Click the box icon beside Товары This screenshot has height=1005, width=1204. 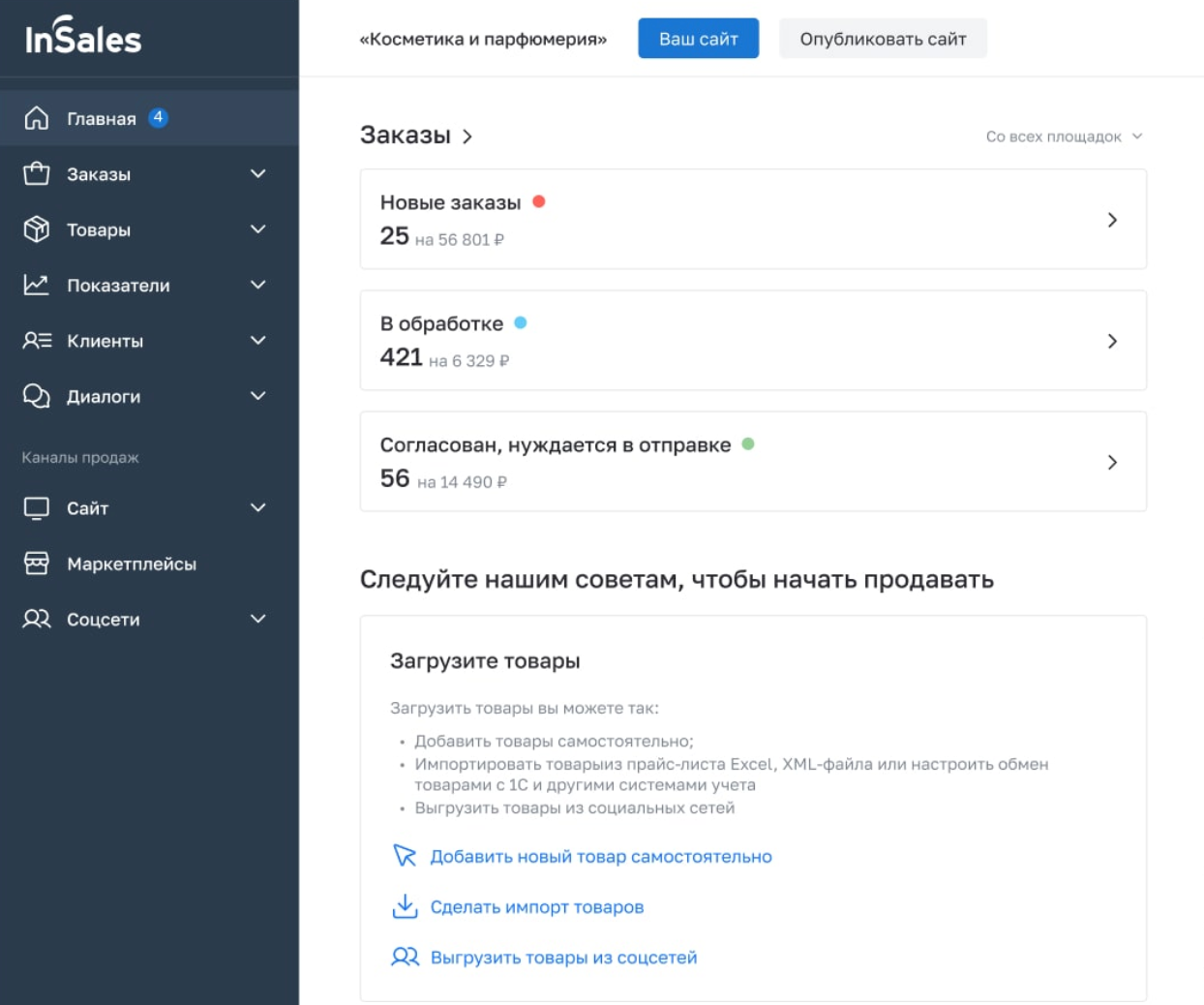(37, 229)
